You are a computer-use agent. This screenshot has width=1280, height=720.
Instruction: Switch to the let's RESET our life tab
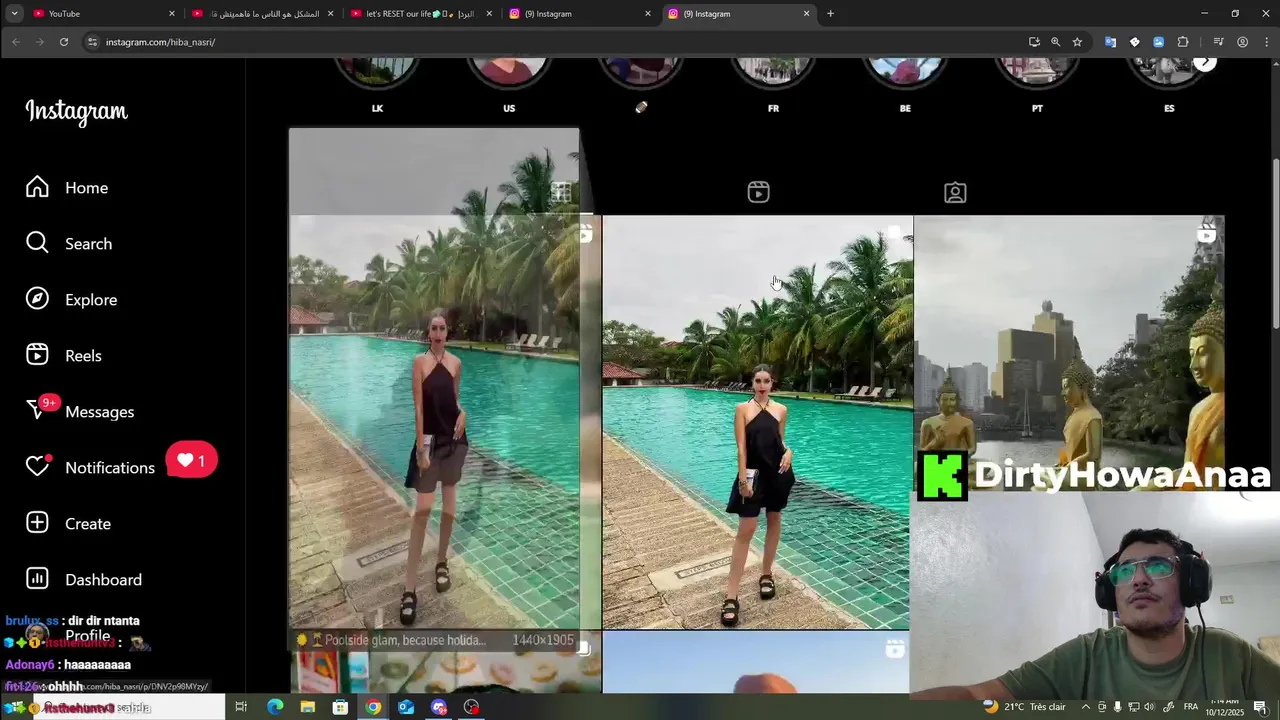[419, 14]
